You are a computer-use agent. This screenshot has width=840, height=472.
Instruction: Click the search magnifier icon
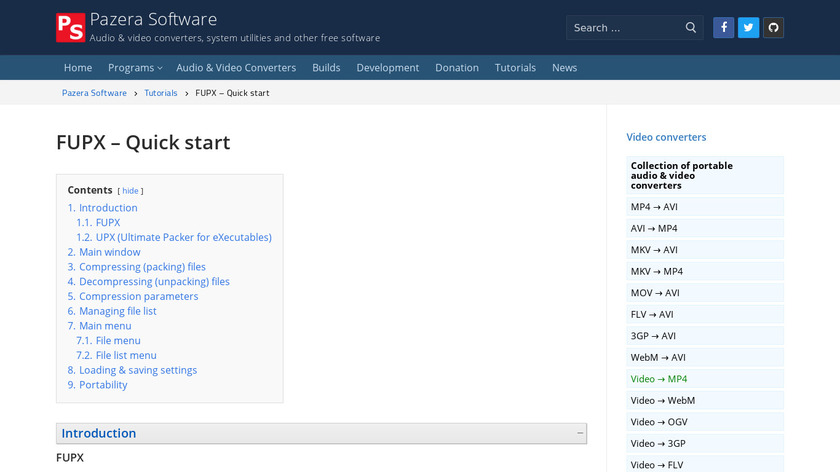point(691,28)
